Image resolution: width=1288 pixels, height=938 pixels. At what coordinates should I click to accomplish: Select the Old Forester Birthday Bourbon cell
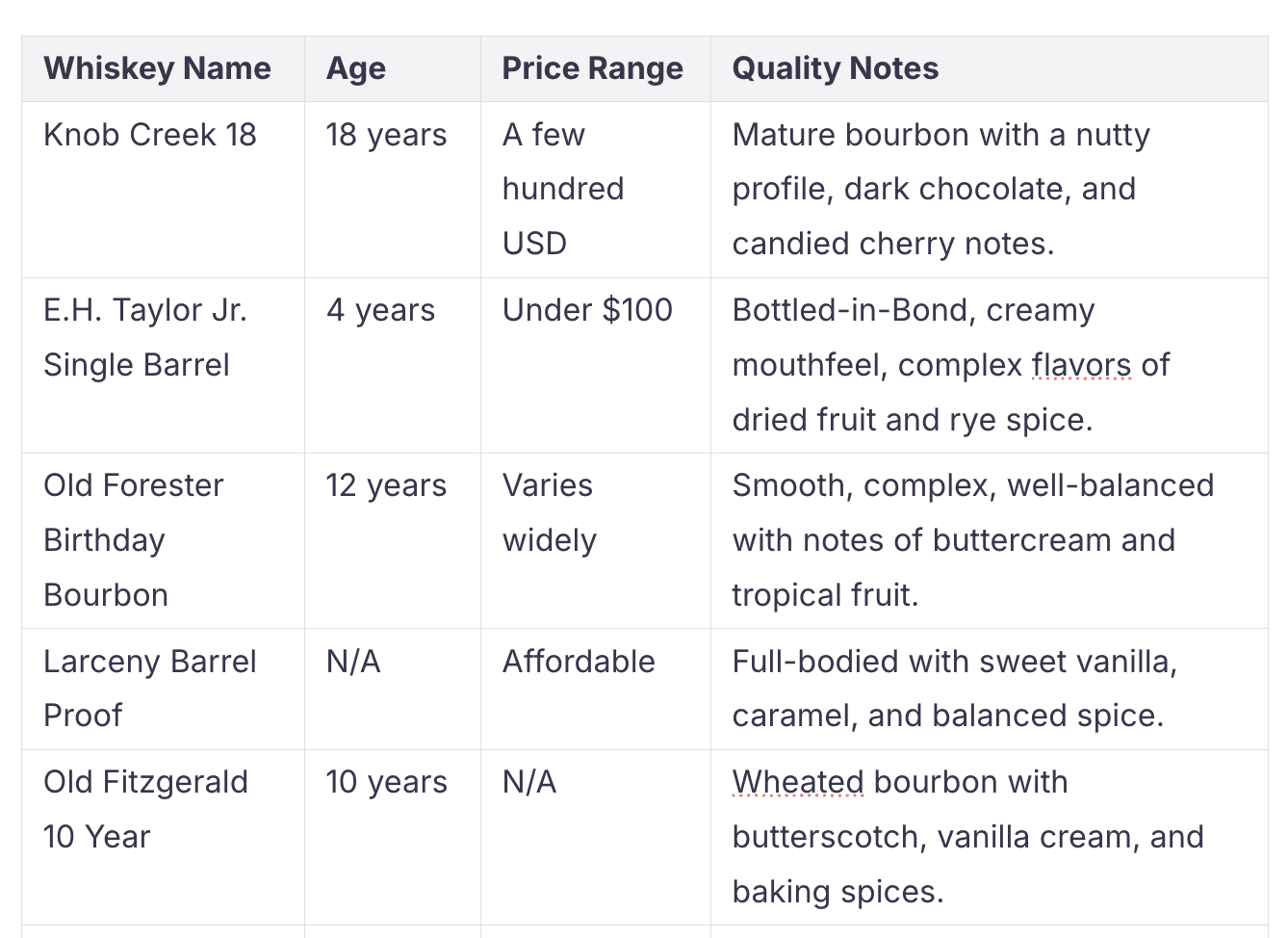click(x=134, y=539)
